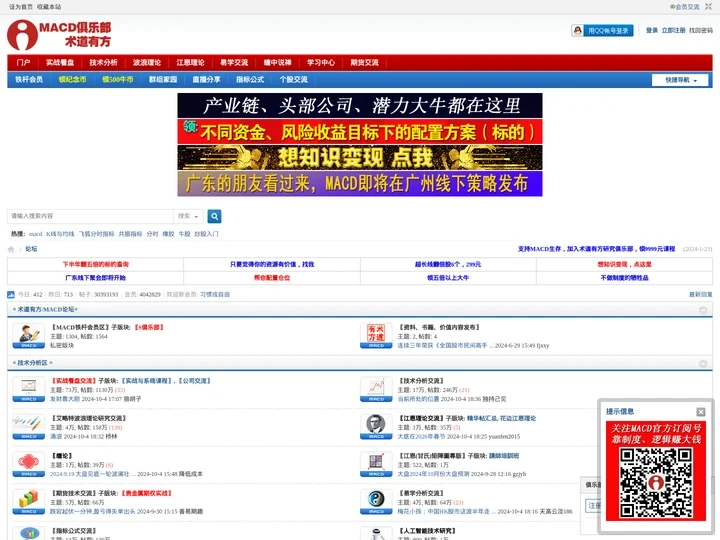Click the MACD俱乐部 site logo
The height and width of the screenshot is (540, 720).
[x=59, y=35]
